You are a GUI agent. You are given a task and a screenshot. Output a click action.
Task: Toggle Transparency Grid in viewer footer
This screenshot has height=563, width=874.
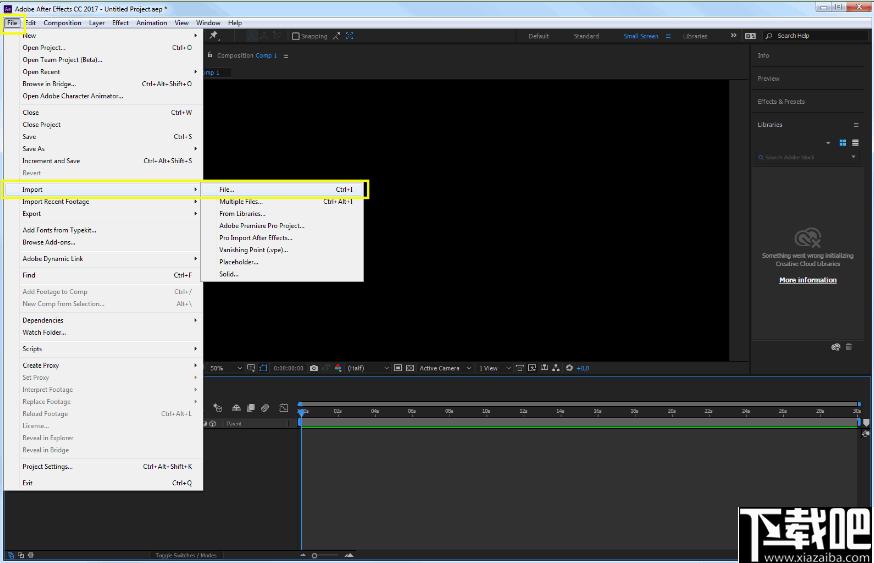pos(410,368)
